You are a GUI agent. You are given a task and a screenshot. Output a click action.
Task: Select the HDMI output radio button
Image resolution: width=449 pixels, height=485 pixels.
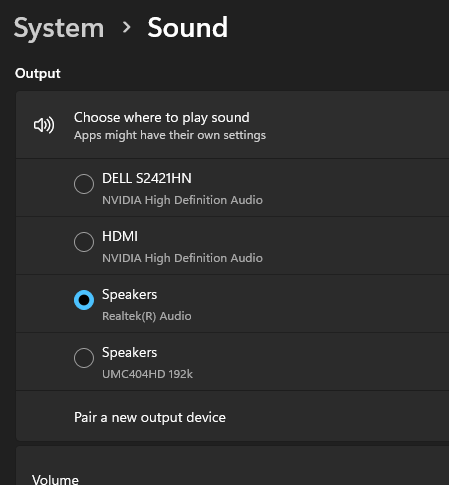point(84,242)
